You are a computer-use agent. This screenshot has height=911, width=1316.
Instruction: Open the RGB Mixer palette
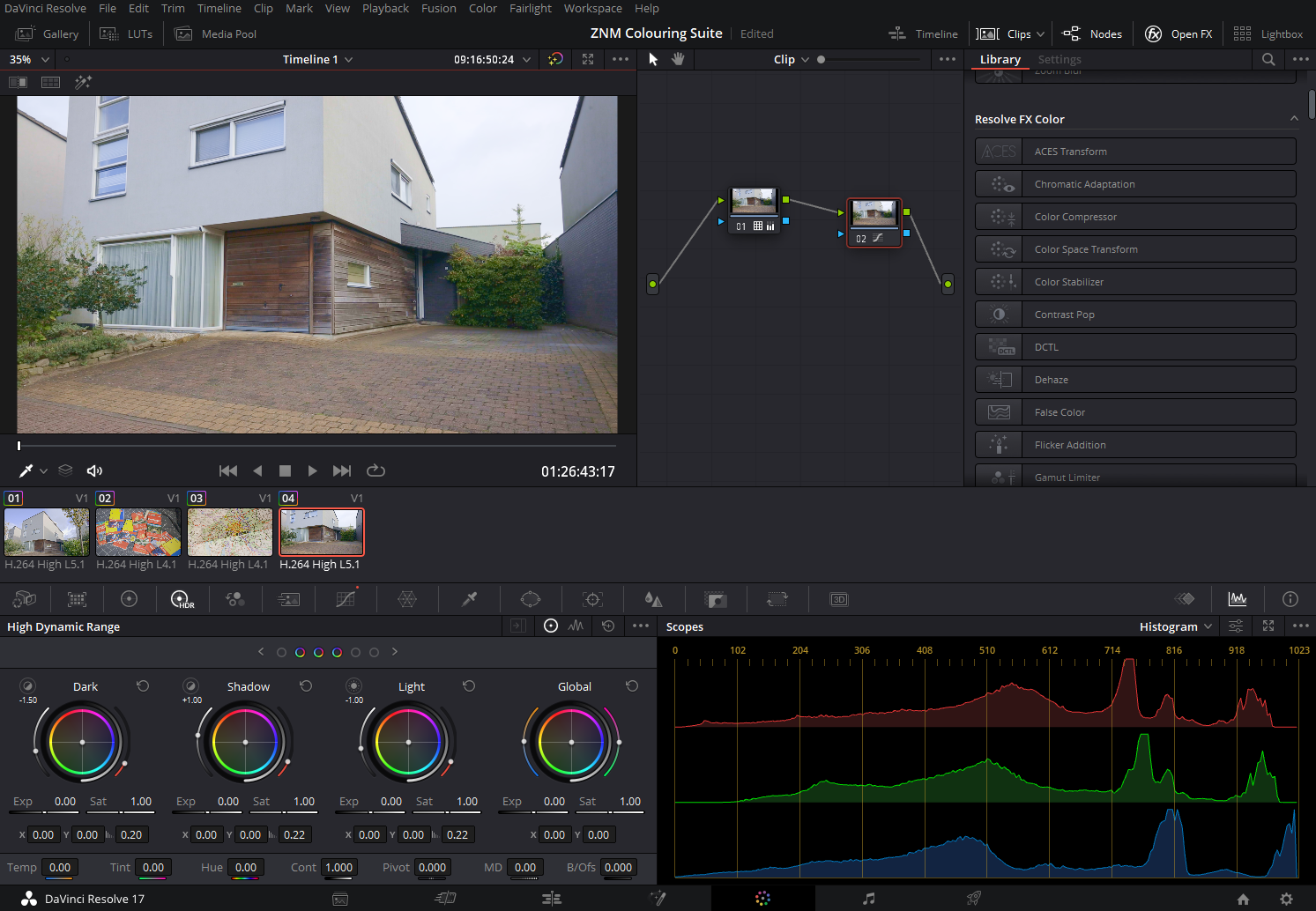(235, 599)
